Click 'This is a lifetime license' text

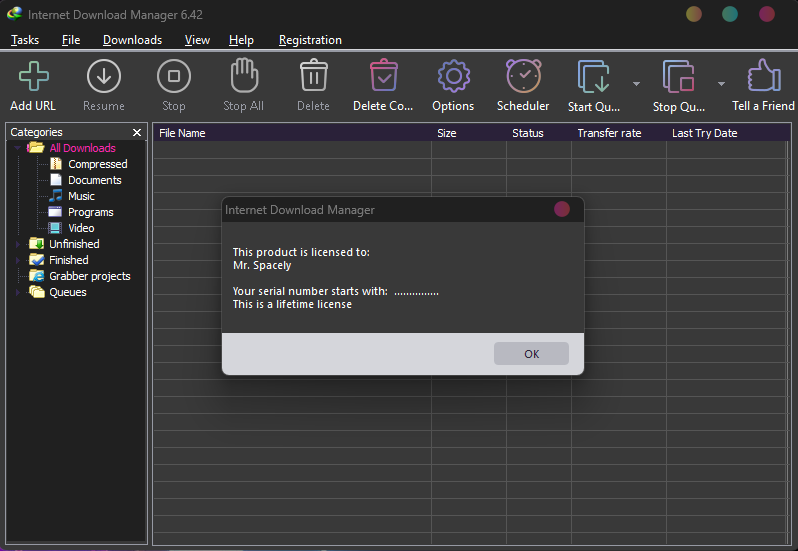[292, 304]
